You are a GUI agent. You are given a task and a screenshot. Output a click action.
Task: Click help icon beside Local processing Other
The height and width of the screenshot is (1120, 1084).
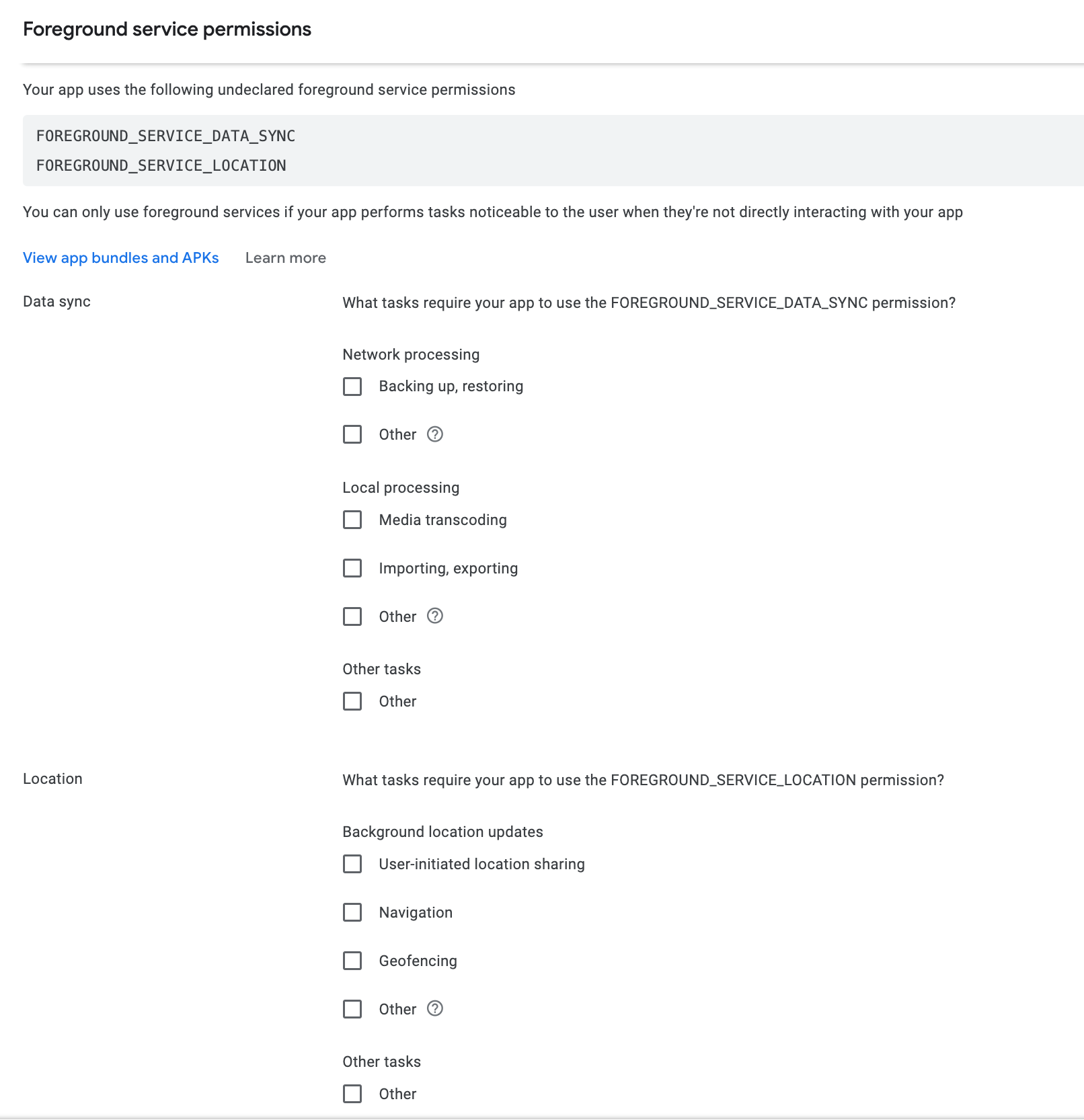pos(435,616)
